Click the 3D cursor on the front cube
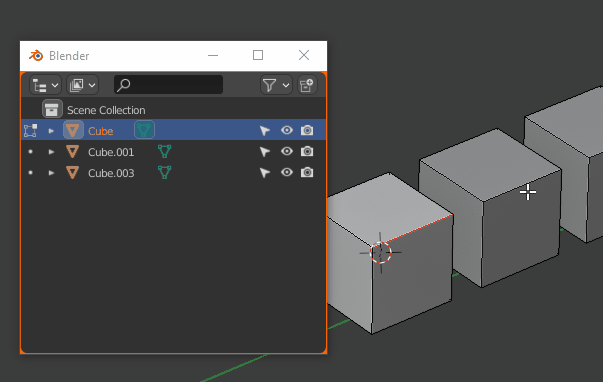Screen dimensions: 603x382 pos(380,252)
